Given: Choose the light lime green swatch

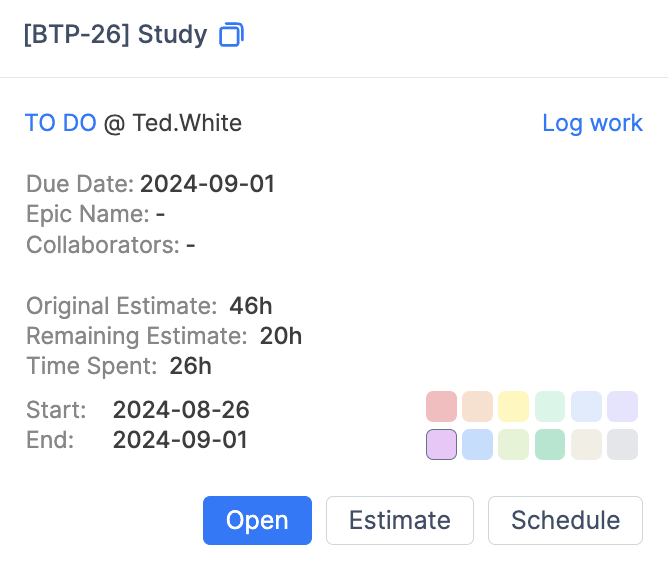Looking at the screenshot, I should [513, 444].
